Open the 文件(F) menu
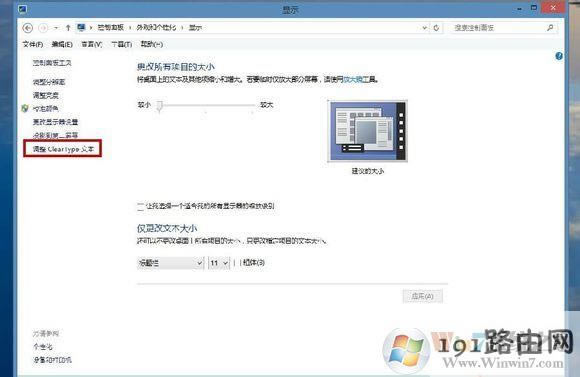 pyautogui.click(x=33, y=44)
